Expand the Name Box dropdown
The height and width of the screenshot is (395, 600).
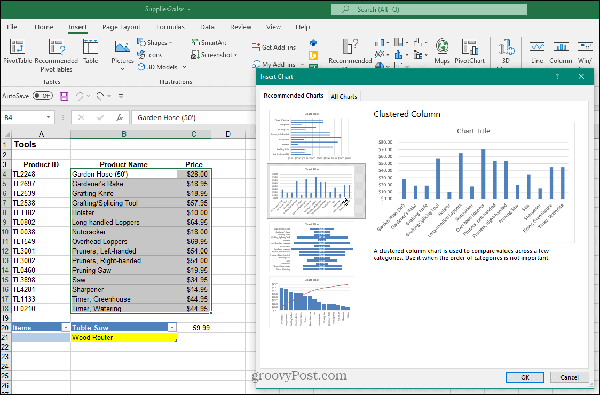pyautogui.click(x=48, y=117)
